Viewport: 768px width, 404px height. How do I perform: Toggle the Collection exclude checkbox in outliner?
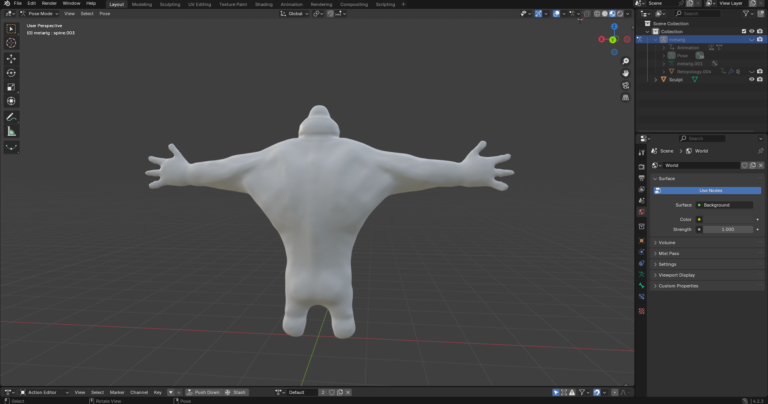tap(742, 31)
